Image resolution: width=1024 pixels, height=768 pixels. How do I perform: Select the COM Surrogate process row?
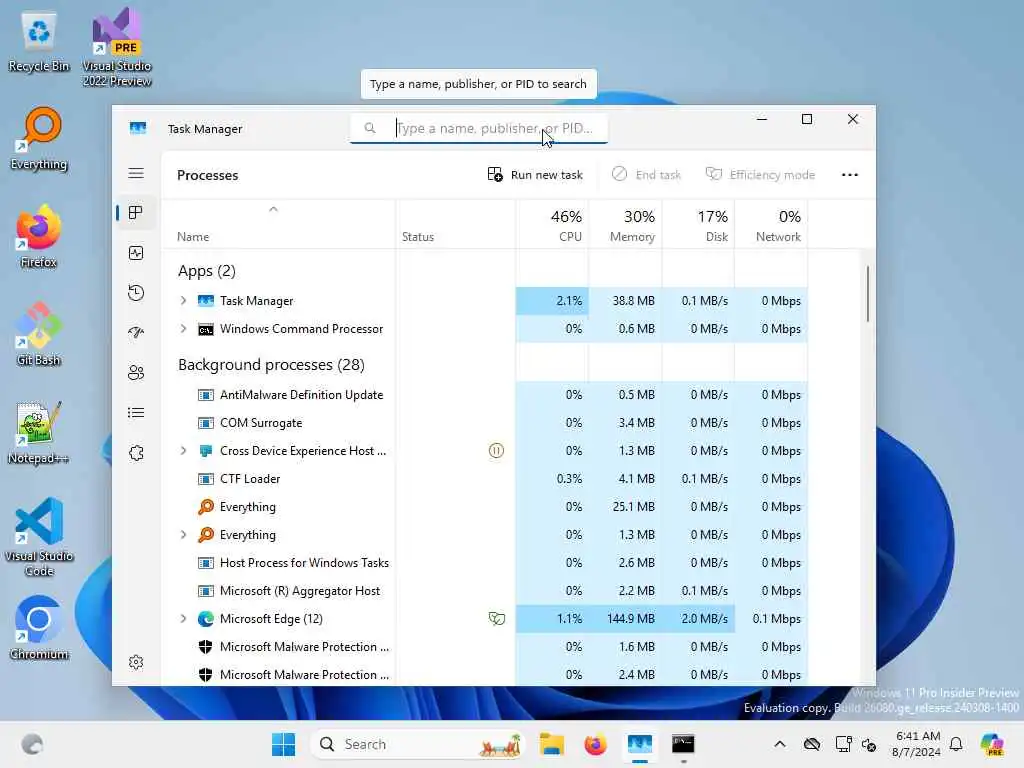pyautogui.click(x=485, y=423)
